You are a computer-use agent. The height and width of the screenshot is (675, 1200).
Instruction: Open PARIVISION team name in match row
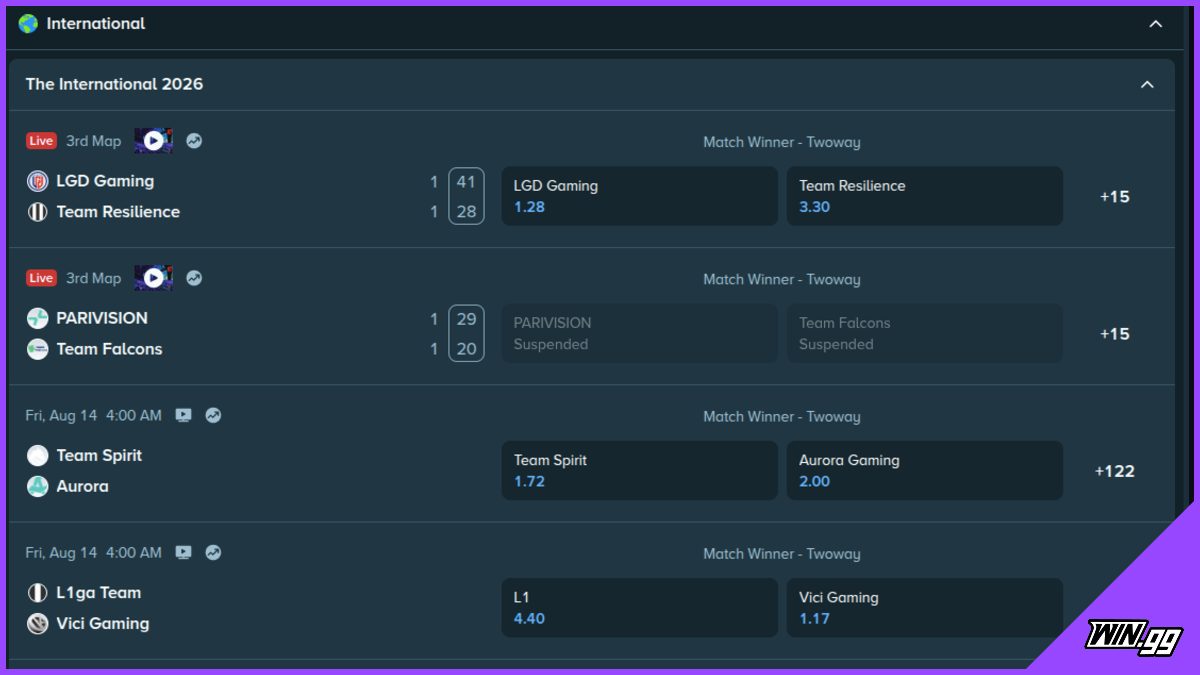(x=102, y=318)
